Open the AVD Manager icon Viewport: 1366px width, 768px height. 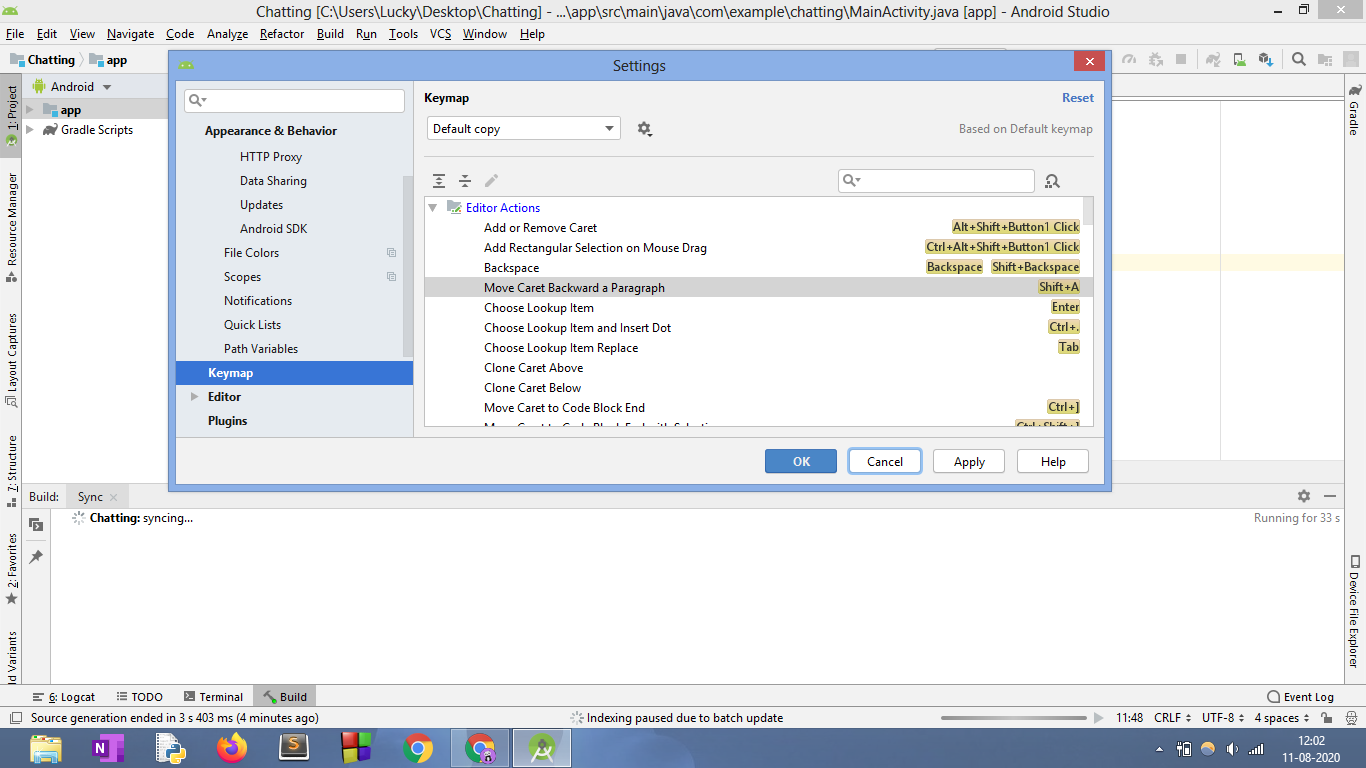click(1239, 60)
